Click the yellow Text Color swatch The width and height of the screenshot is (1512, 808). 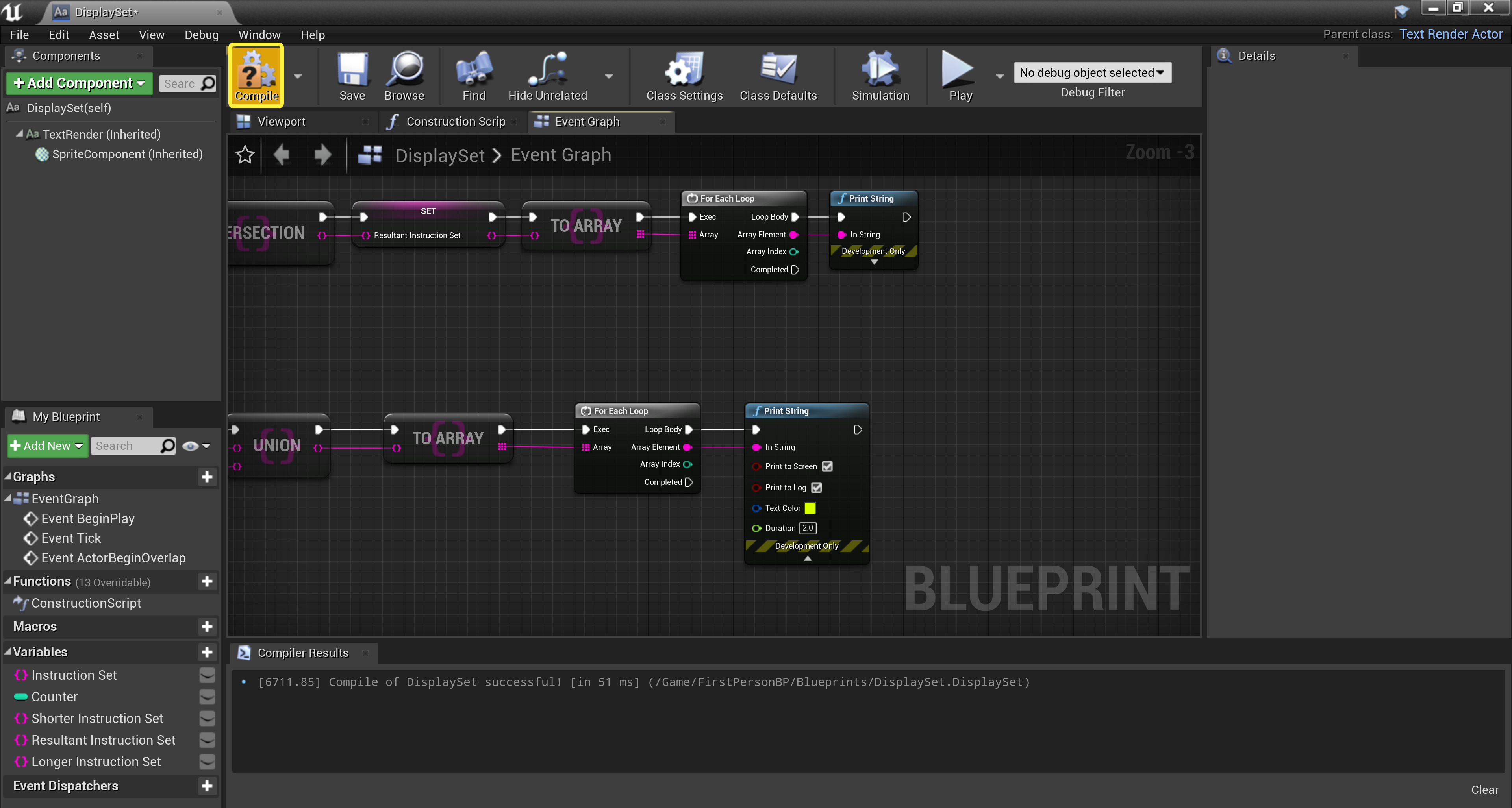(810, 508)
